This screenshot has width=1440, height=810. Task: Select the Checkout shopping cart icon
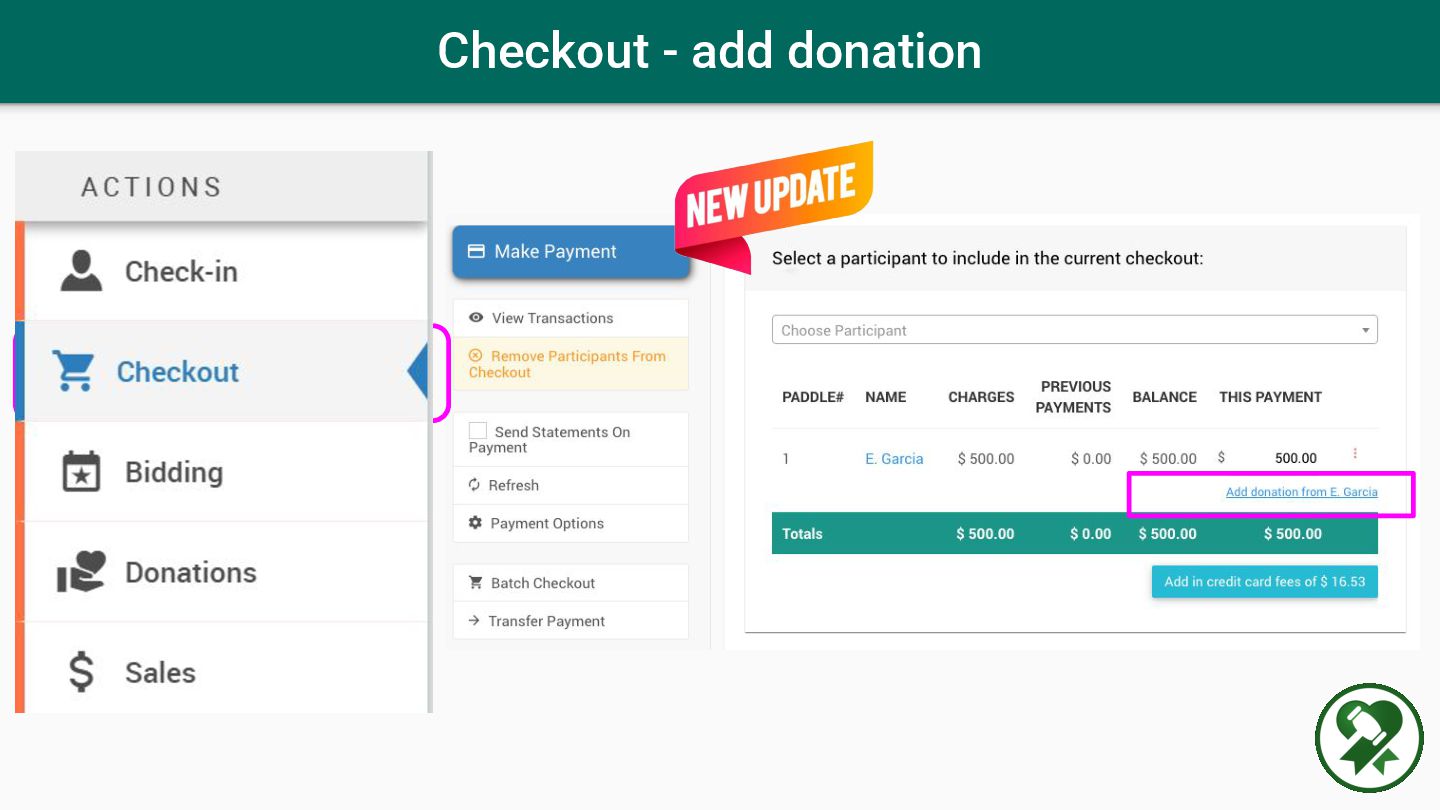click(x=75, y=371)
